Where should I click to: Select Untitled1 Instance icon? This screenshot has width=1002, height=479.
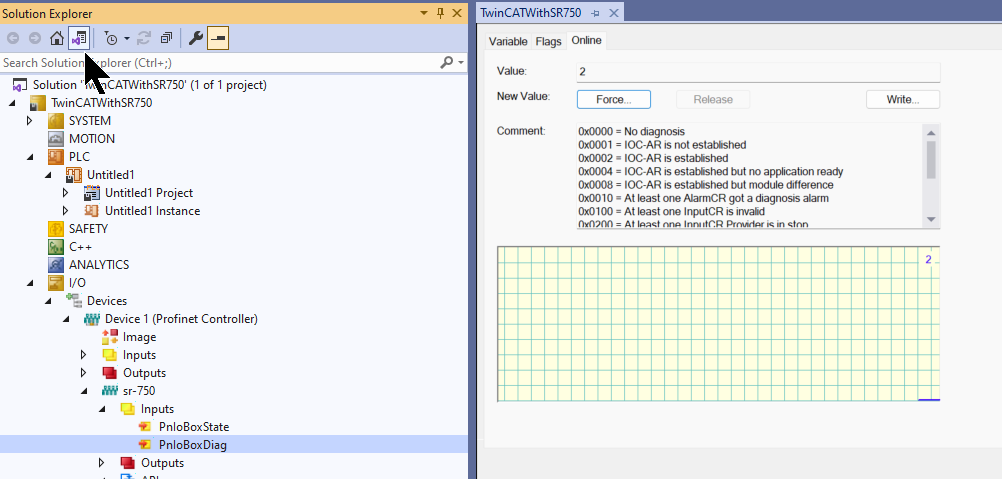point(92,211)
